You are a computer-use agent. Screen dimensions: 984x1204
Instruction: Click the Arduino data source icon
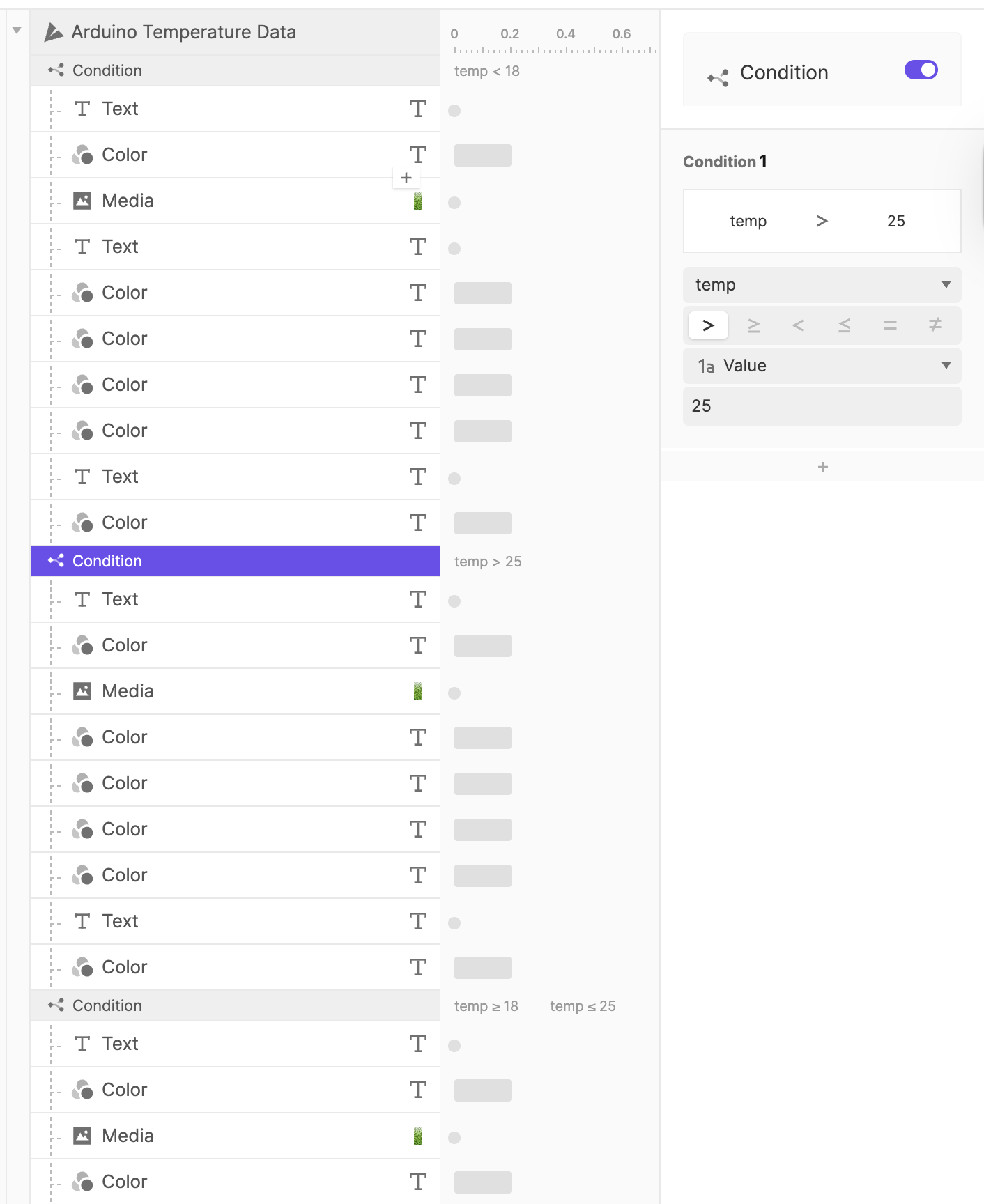(54, 32)
